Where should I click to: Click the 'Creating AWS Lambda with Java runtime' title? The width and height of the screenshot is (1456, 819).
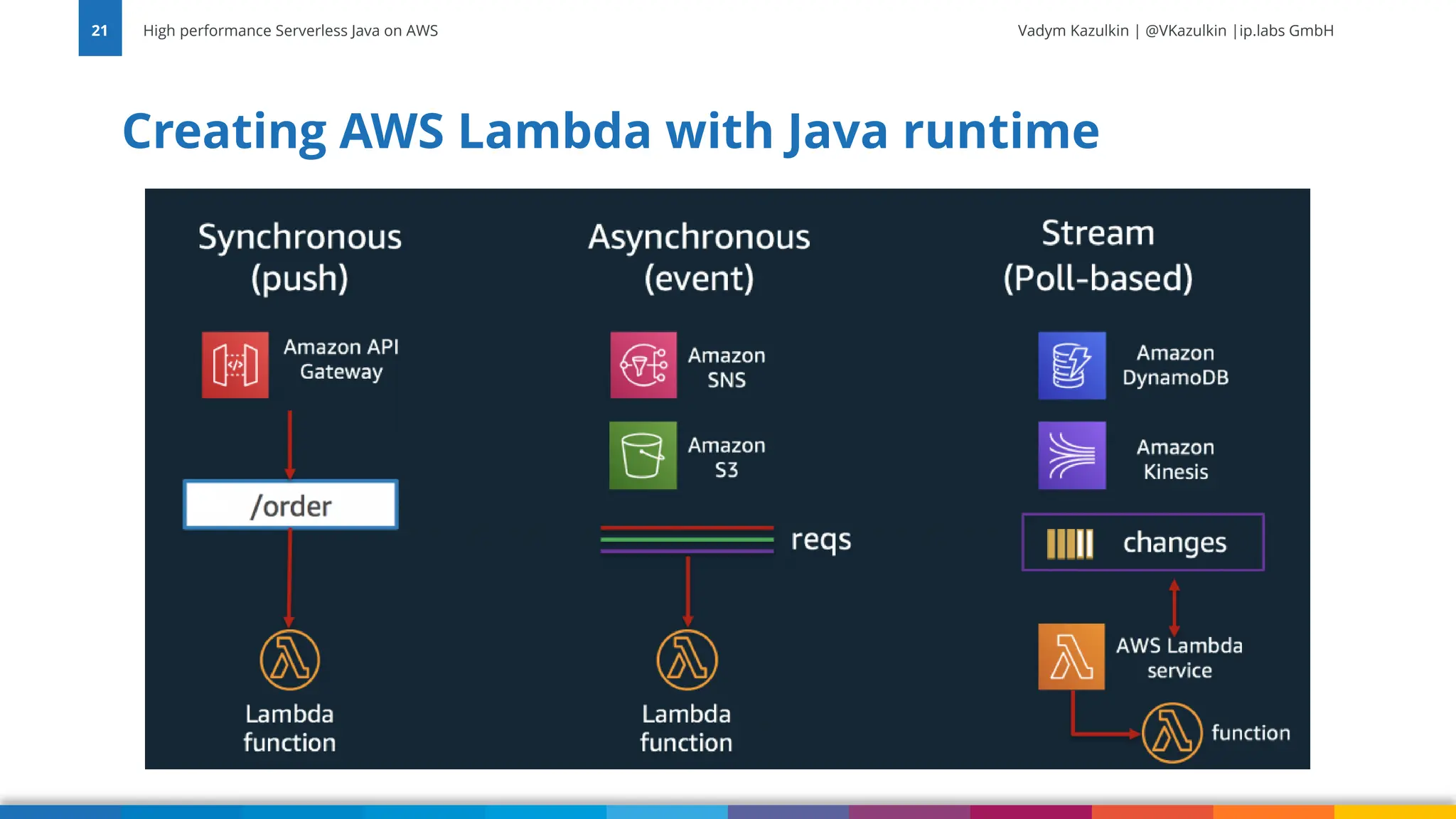[610, 131]
